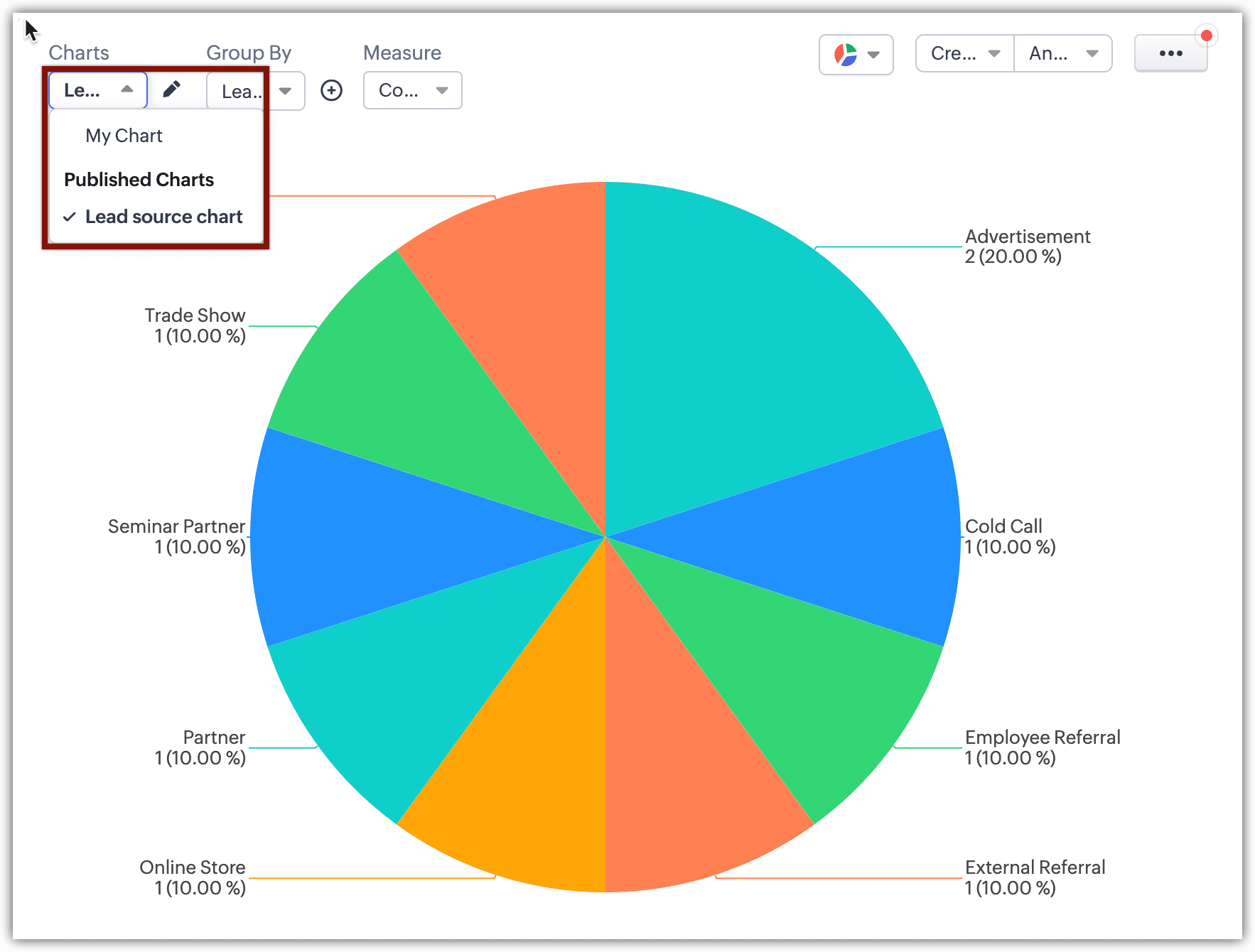
Task: Select My Chart from the list
Action: [x=124, y=136]
